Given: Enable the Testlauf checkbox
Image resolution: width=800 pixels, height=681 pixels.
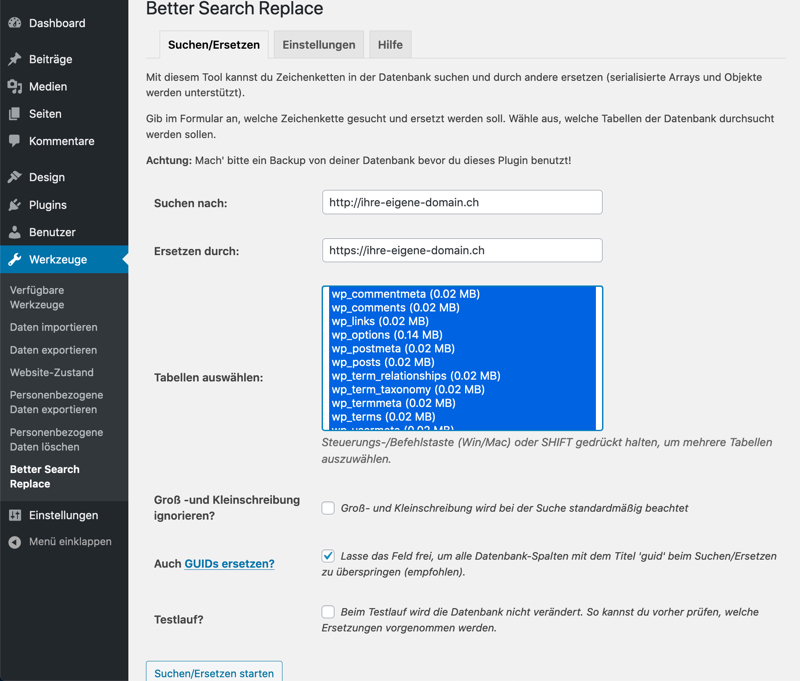Looking at the screenshot, I should (328, 612).
